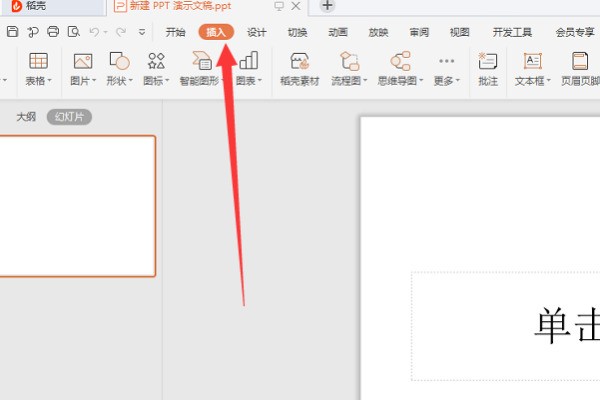600x400 pixels.
Task: Select the 幻灯片 (Slides) panel view
Action: tap(69, 117)
